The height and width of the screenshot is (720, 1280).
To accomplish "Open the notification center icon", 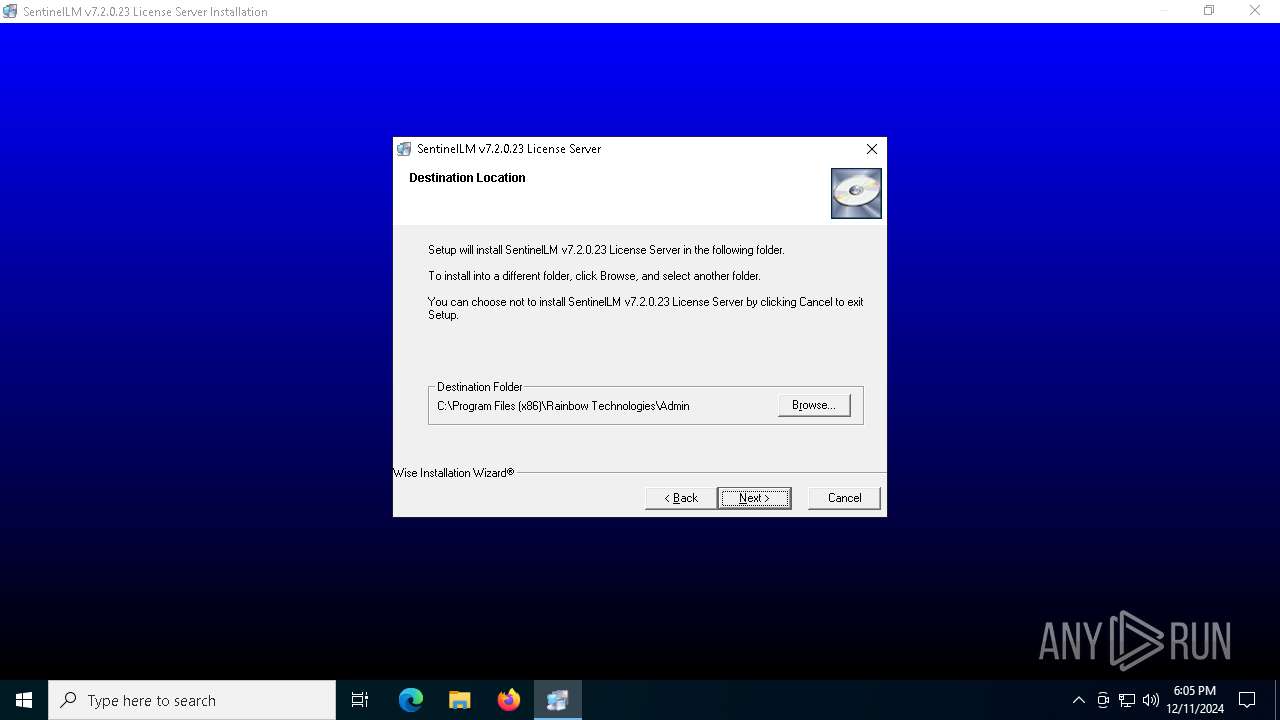I will [1247, 700].
